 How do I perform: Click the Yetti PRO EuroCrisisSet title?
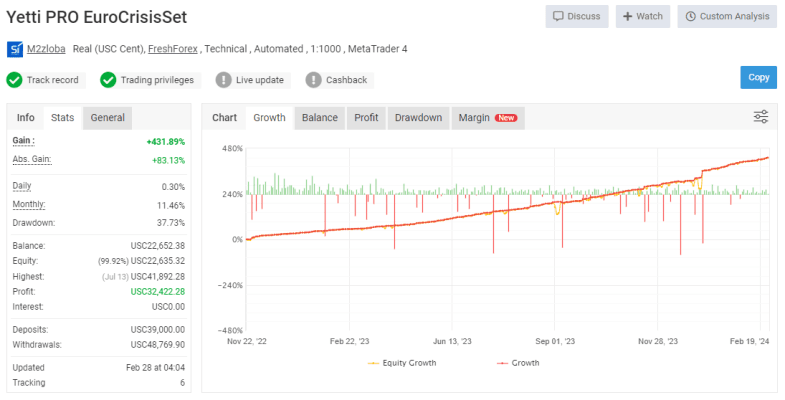pyautogui.click(x=97, y=17)
